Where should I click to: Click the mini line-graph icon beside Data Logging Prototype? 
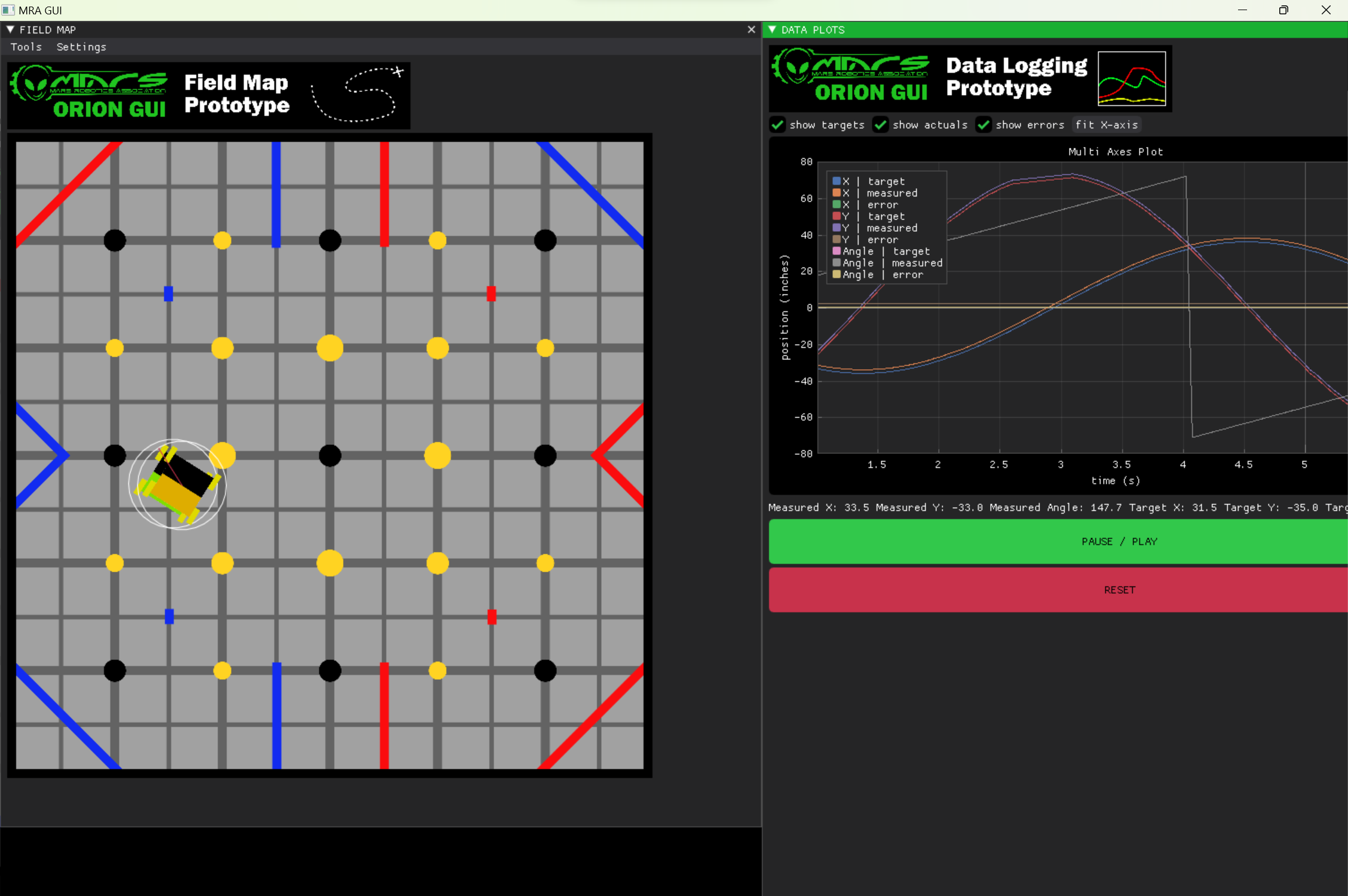1132,78
